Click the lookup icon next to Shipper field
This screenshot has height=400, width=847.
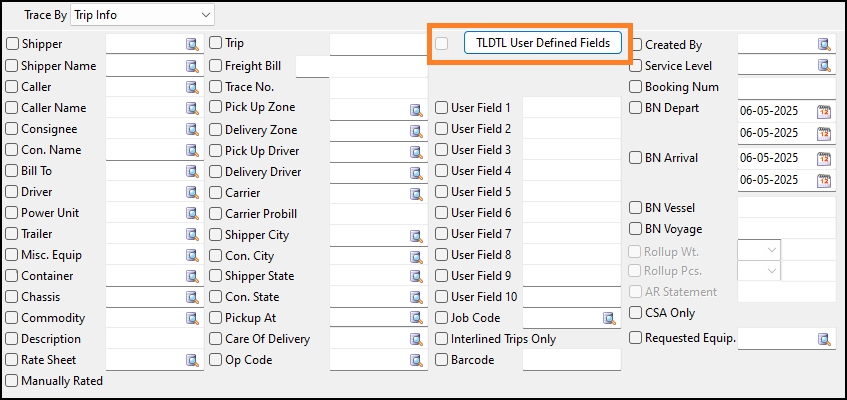pos(192,45)
